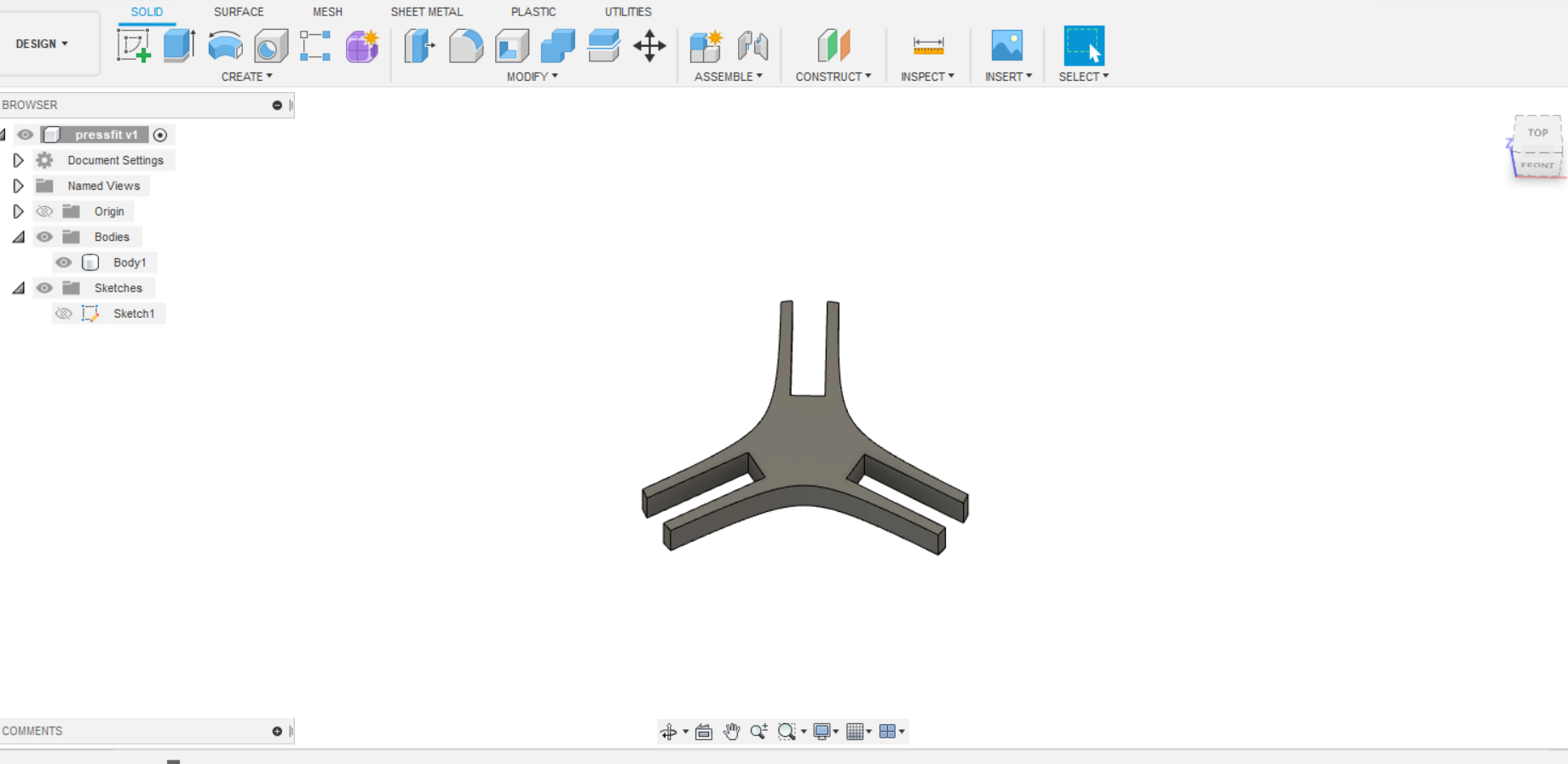Screen dimensions: 1568x764
Task: Show the hidden Origin folder
Action: (x=44, y=211)
